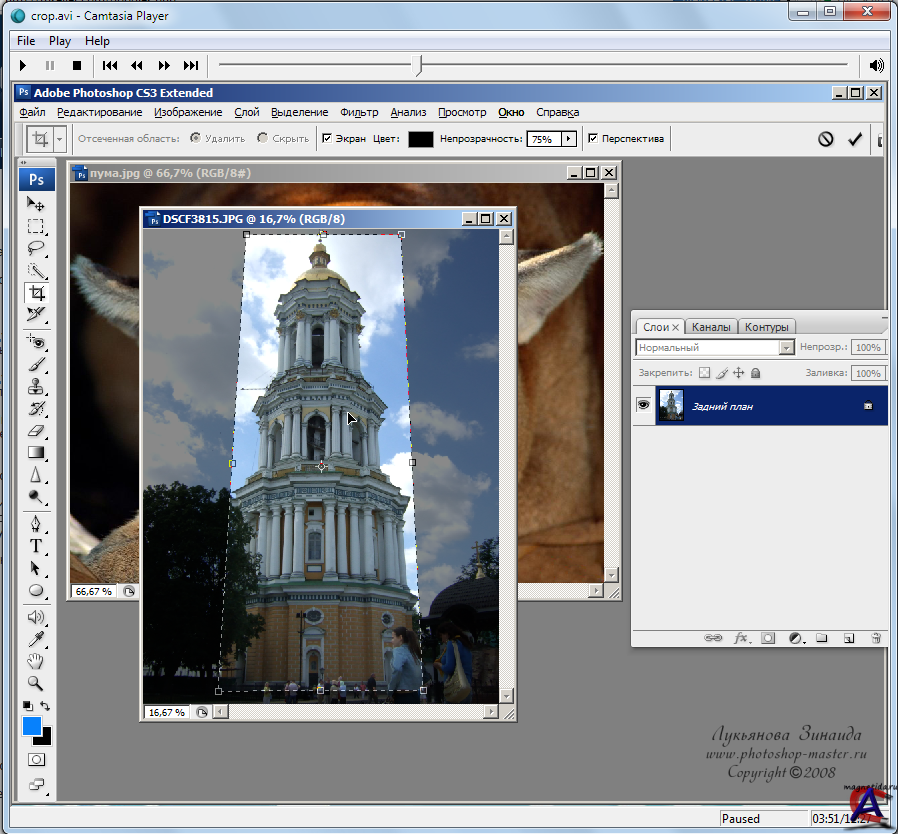Click the delete layer trash icon
898x834 pixels.
click(x=876, y=637)
